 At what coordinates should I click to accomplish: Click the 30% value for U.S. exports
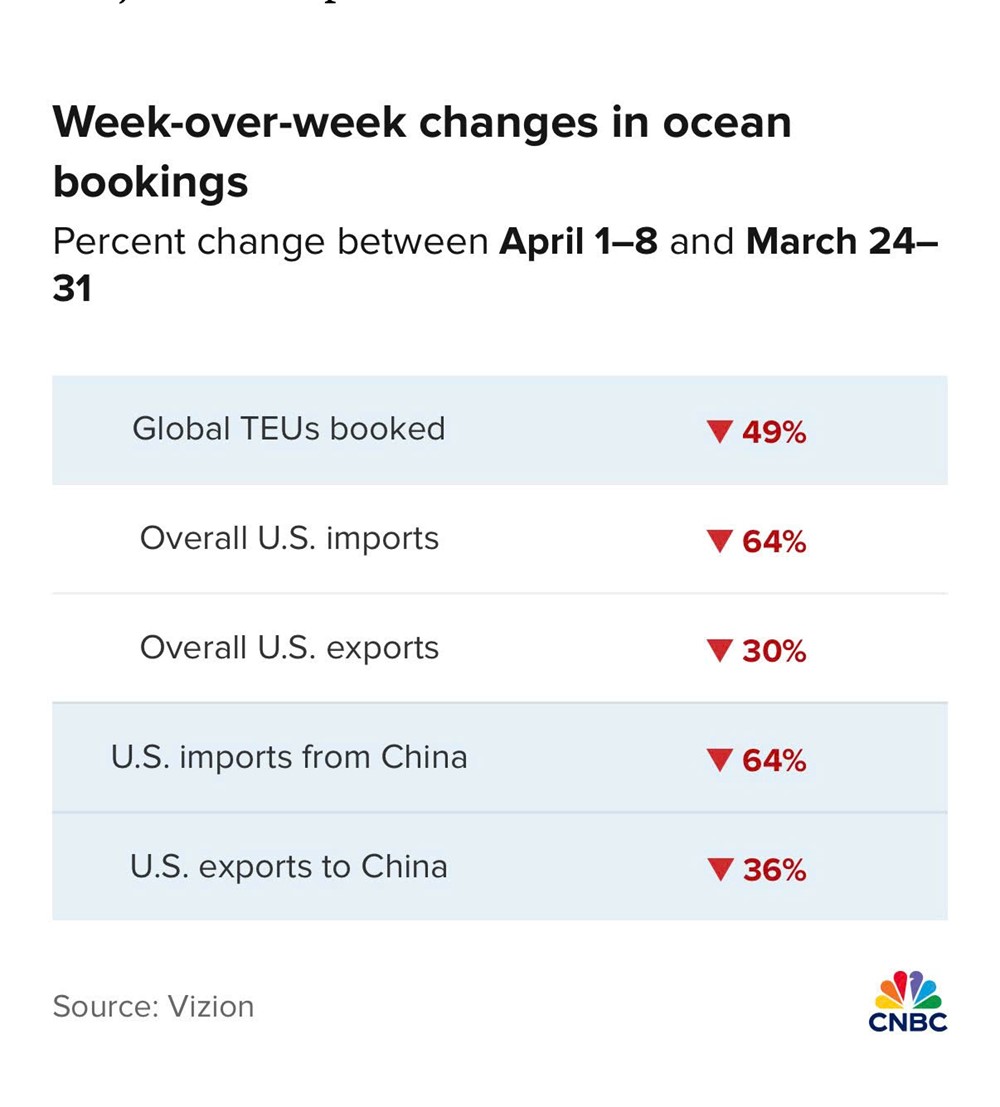click(774, 652)
